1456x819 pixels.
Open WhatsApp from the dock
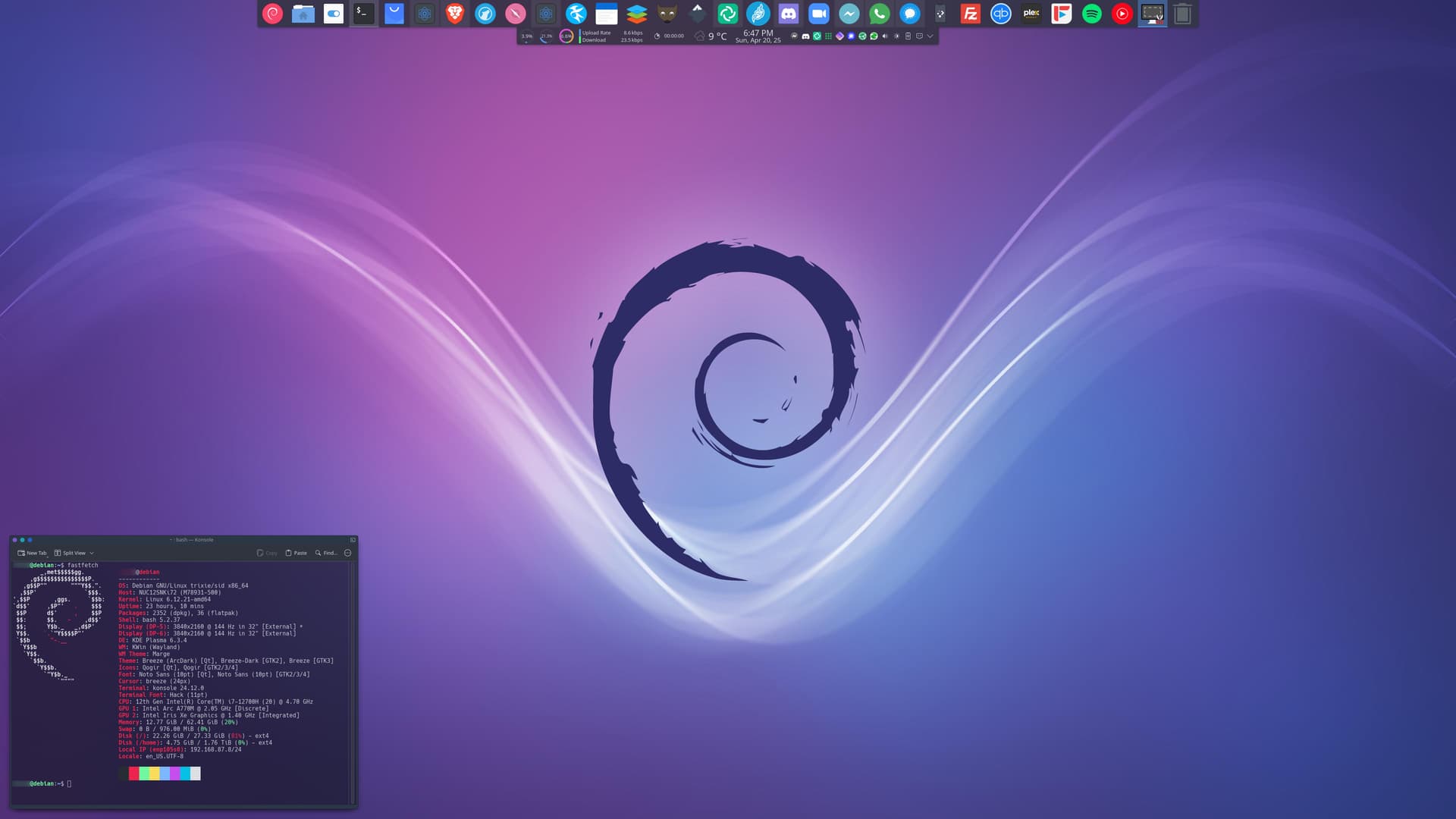[x=880, y=14]
